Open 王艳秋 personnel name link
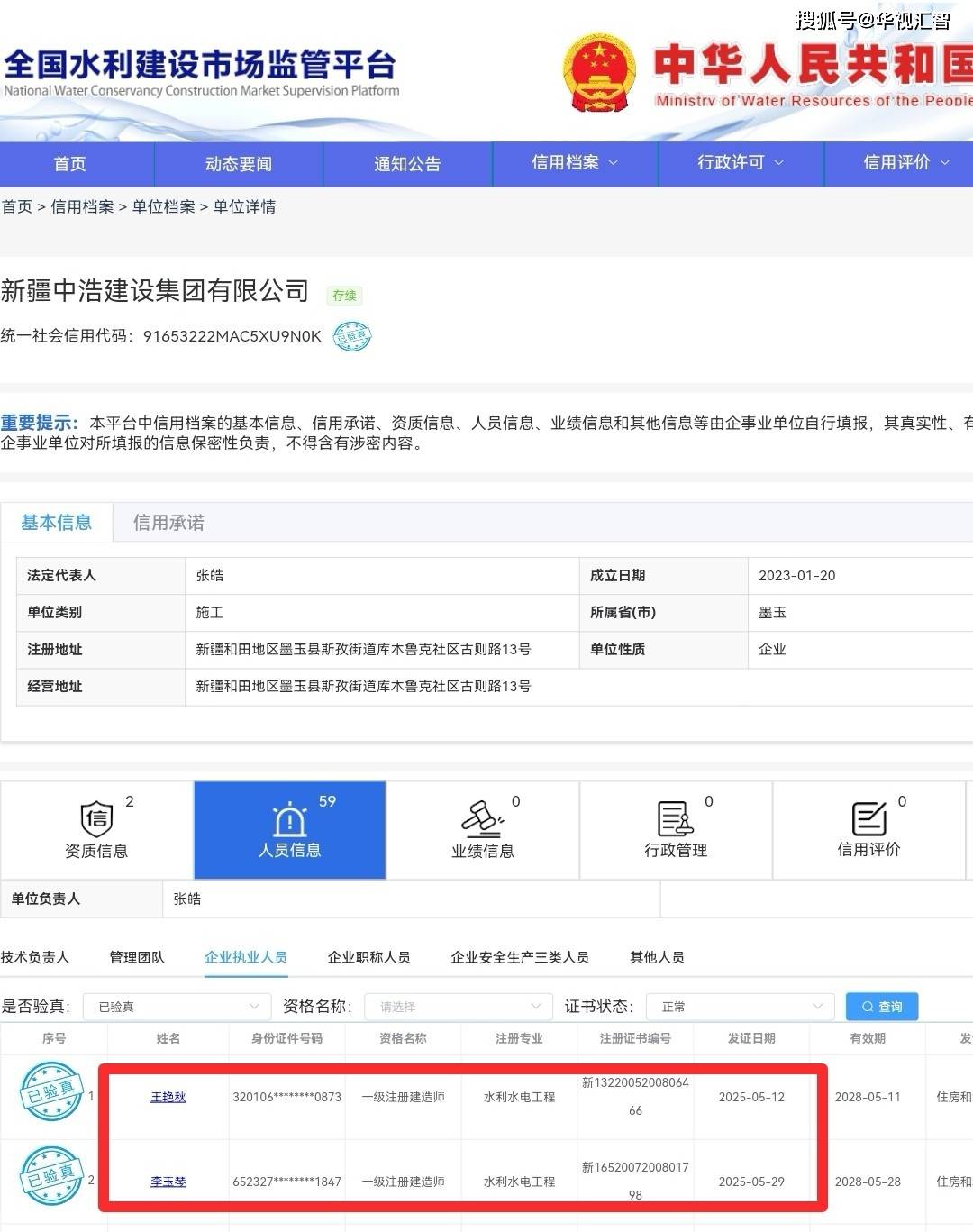The width and height of the screenshot is (973, 1232). coord(168,1097)
